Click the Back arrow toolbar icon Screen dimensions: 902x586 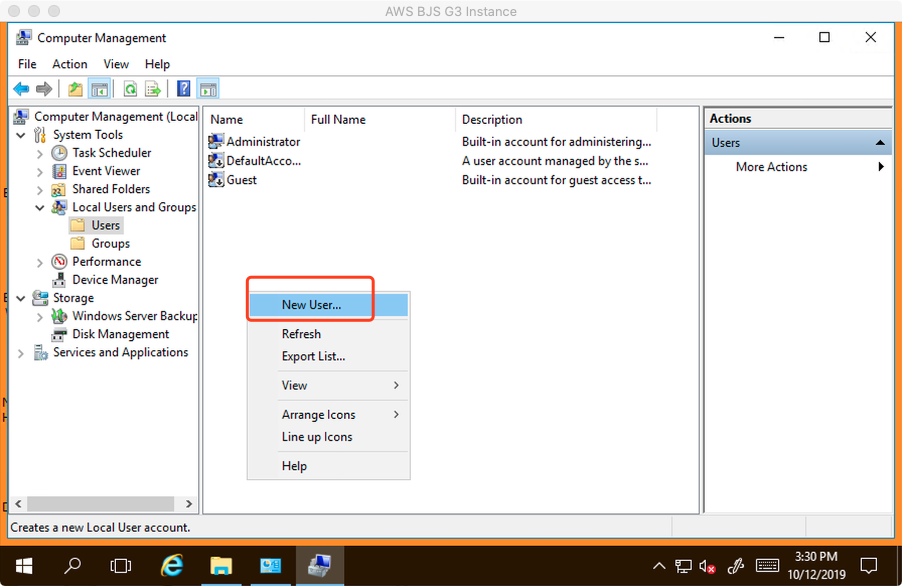tap(21, 89)
